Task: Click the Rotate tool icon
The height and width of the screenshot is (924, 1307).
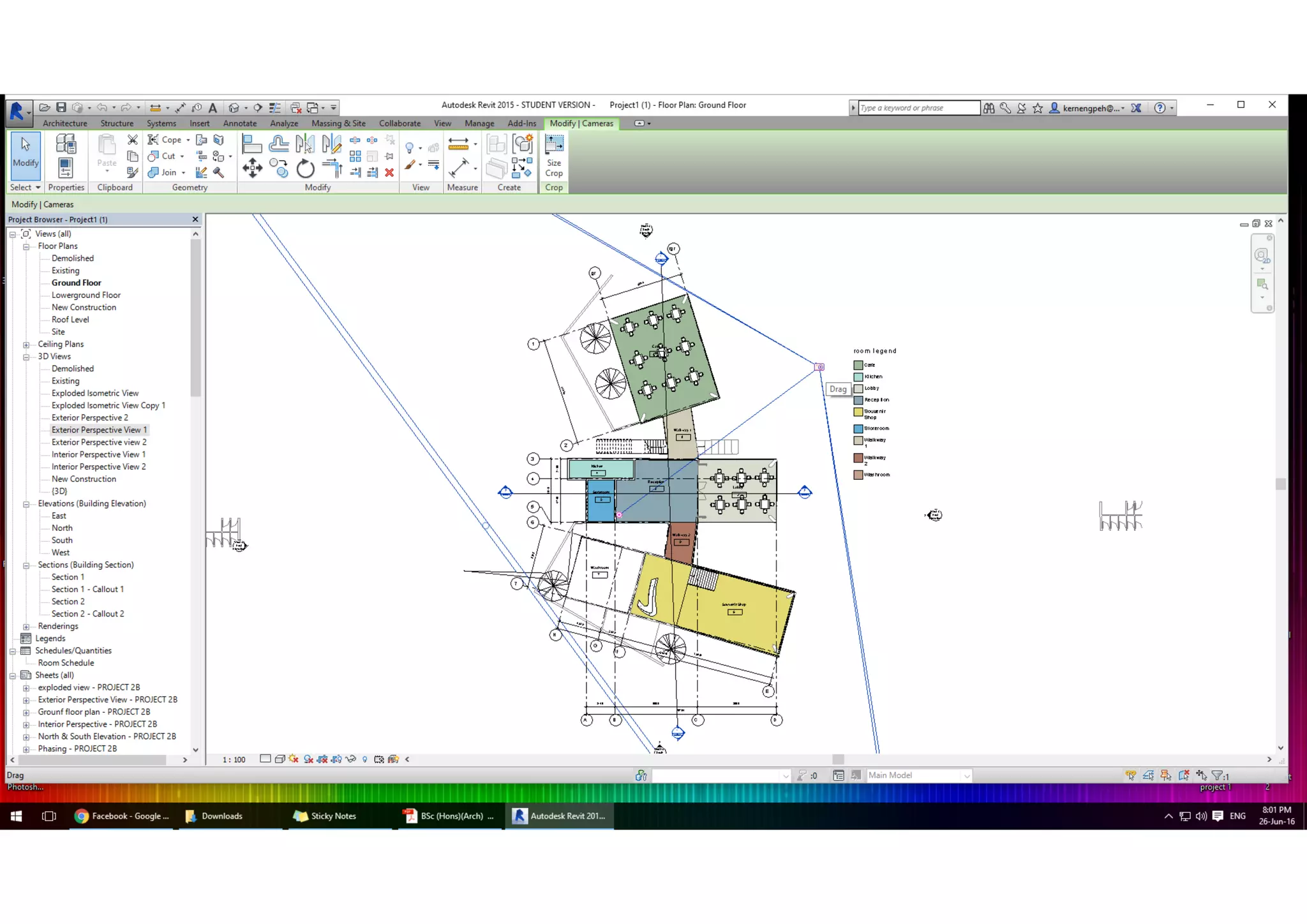Action: point(306,169)
